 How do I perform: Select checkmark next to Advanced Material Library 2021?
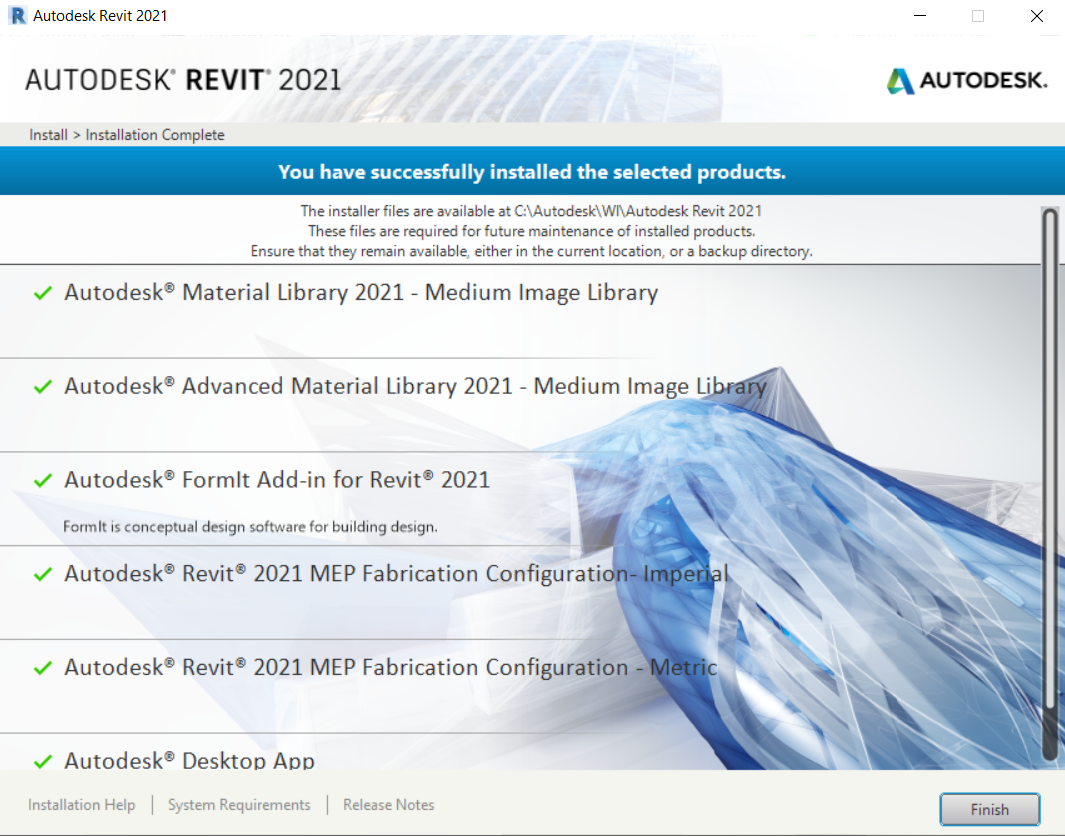(41, 385)
